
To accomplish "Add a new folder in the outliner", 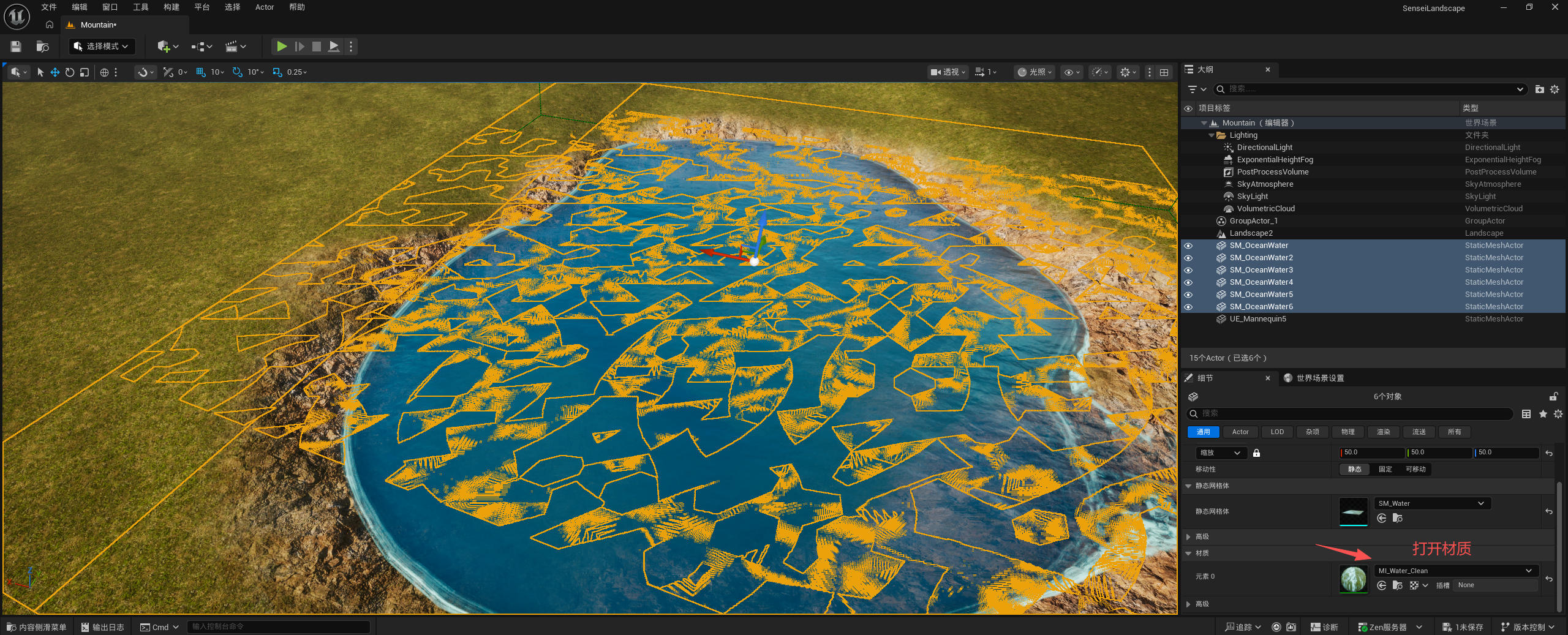I will tap(1540, 89).
